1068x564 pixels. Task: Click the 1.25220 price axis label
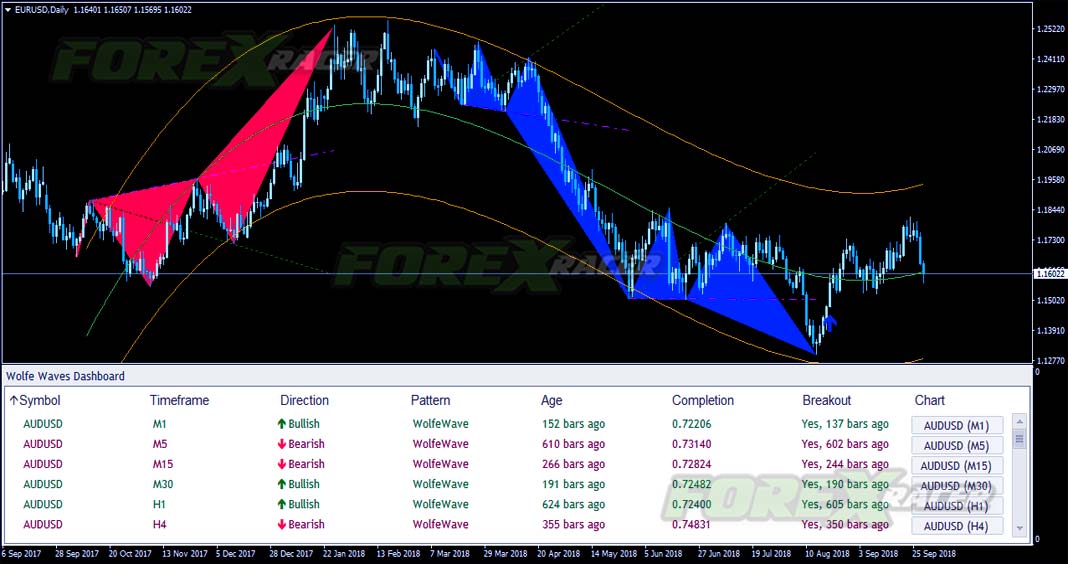pyautogui.click(x=1050, y=29)
